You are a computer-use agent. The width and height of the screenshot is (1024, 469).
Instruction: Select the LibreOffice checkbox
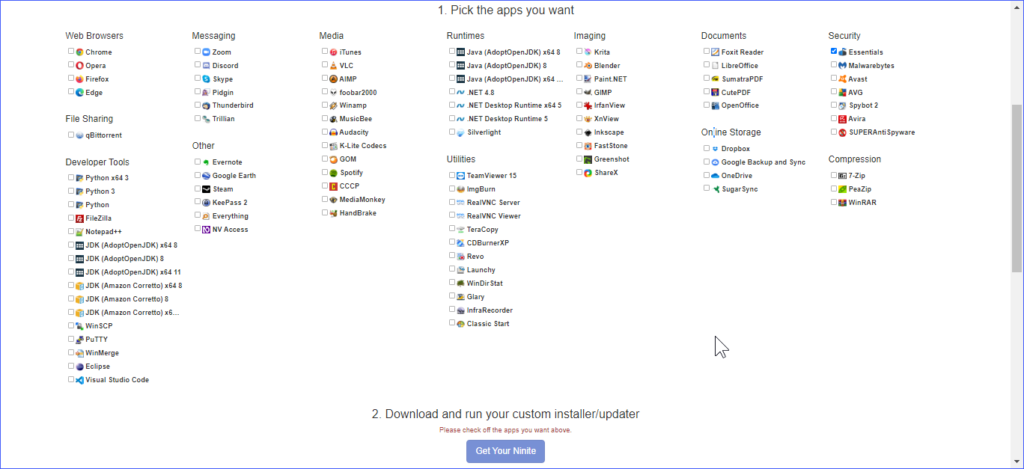point(707,65)
